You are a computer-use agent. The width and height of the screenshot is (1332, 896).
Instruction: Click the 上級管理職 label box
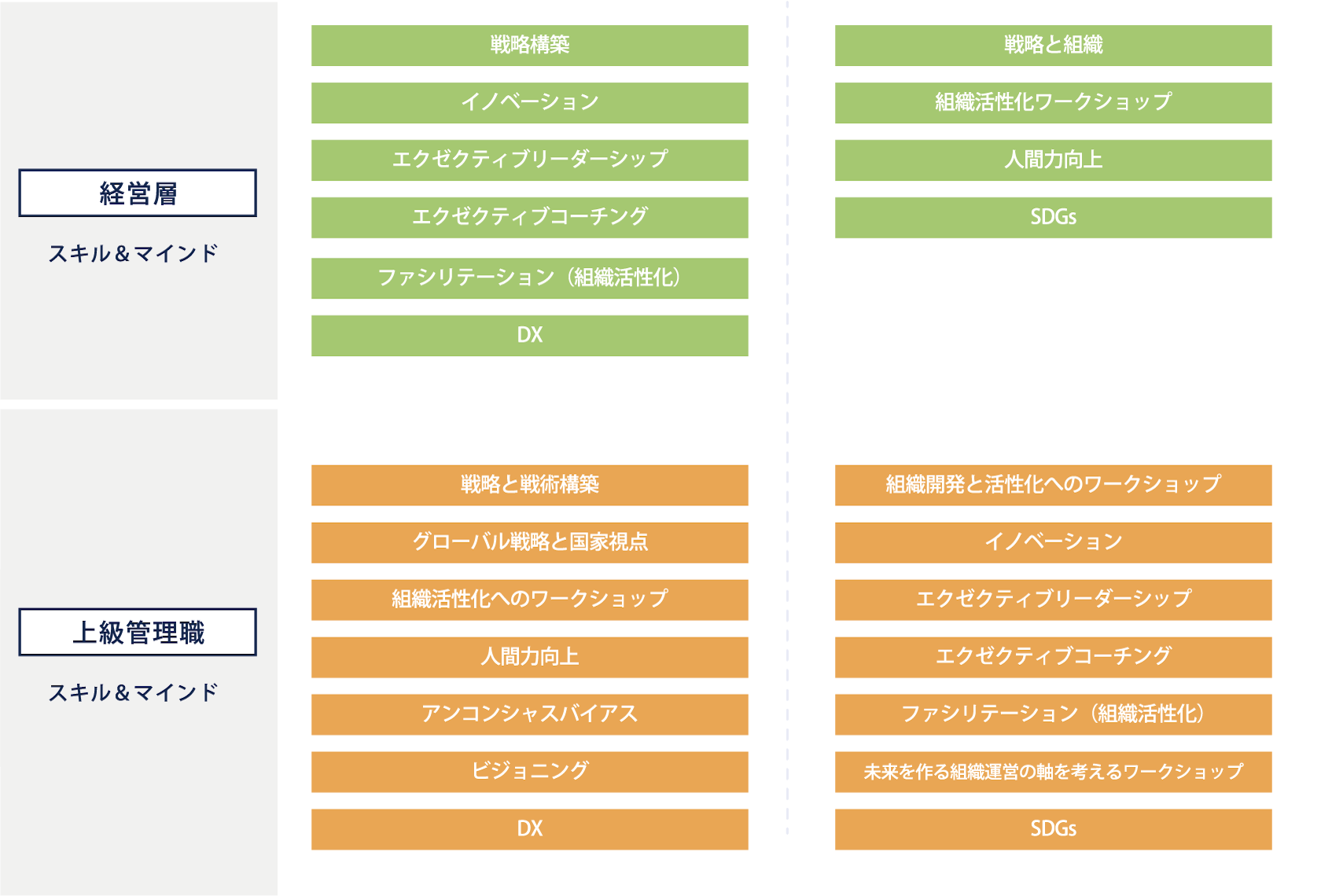tap(138, 632)
